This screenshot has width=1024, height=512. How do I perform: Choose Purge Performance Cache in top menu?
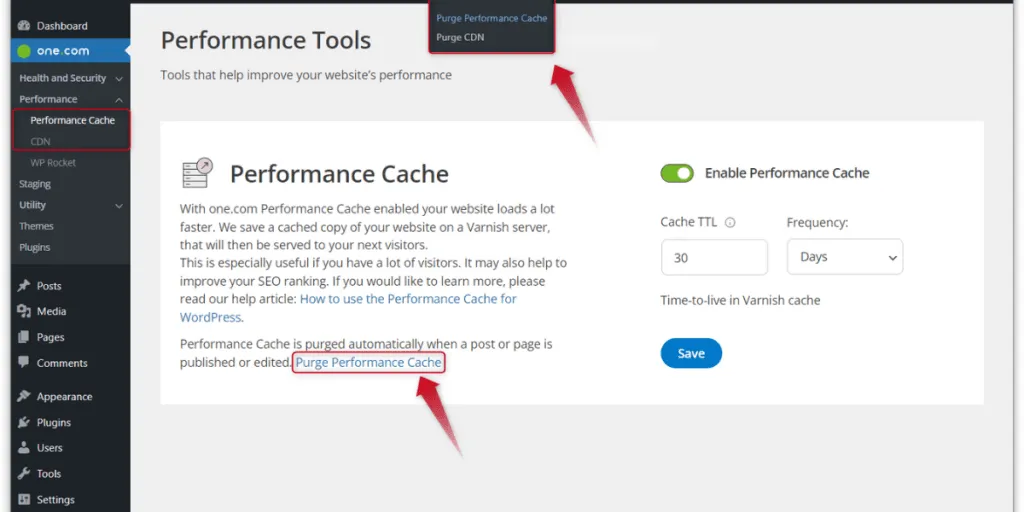[x=491, y=18]
